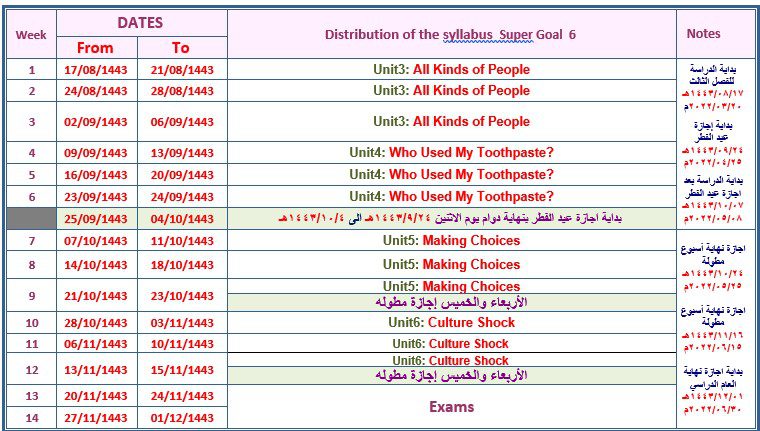Select the date 16/09/1443

click(96, 175)
